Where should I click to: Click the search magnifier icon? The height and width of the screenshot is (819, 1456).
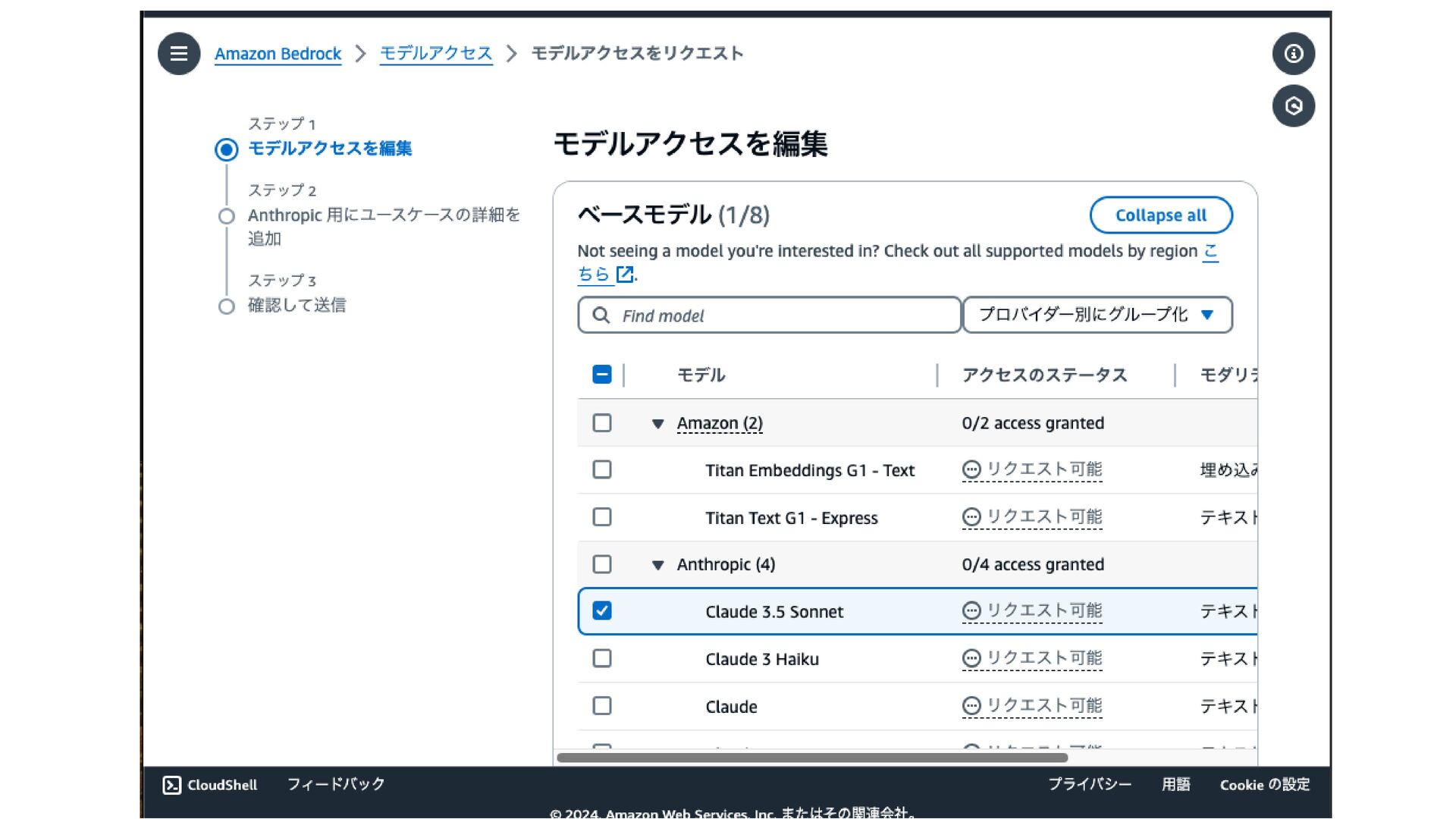(601, 315)
